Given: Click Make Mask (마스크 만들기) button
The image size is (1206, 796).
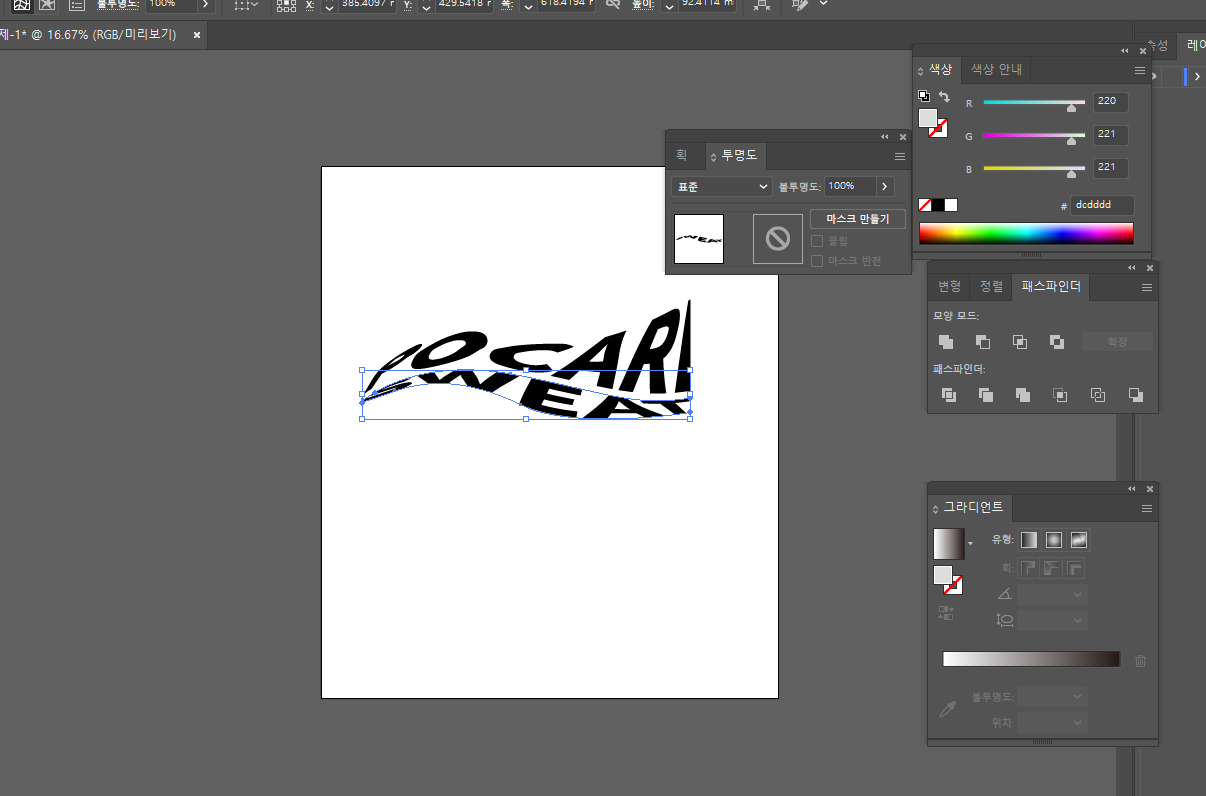Looking at the screenshot, I should (x=858, y=218).
